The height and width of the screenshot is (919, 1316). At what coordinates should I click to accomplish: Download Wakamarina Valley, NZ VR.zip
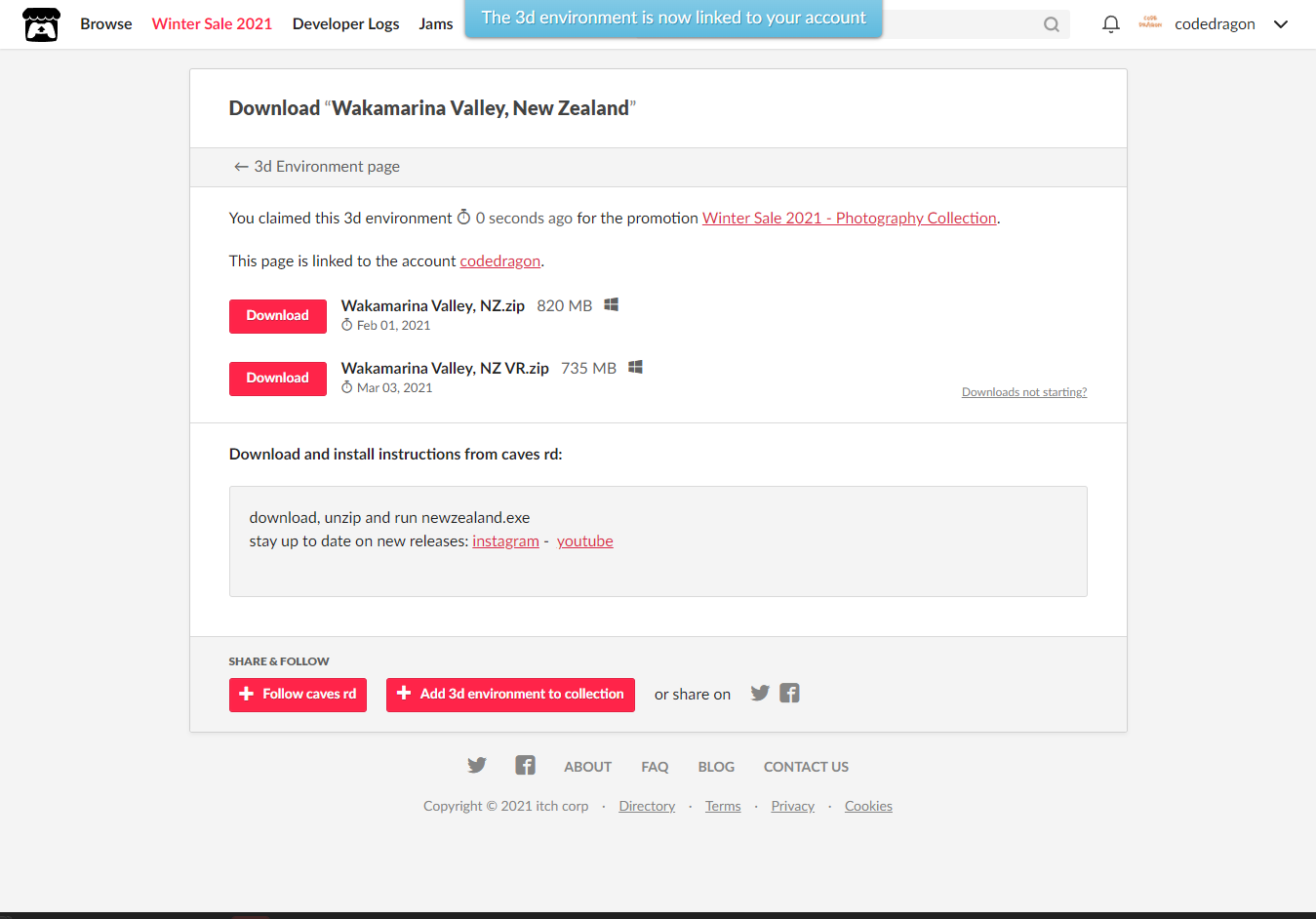tap(278, 379)
